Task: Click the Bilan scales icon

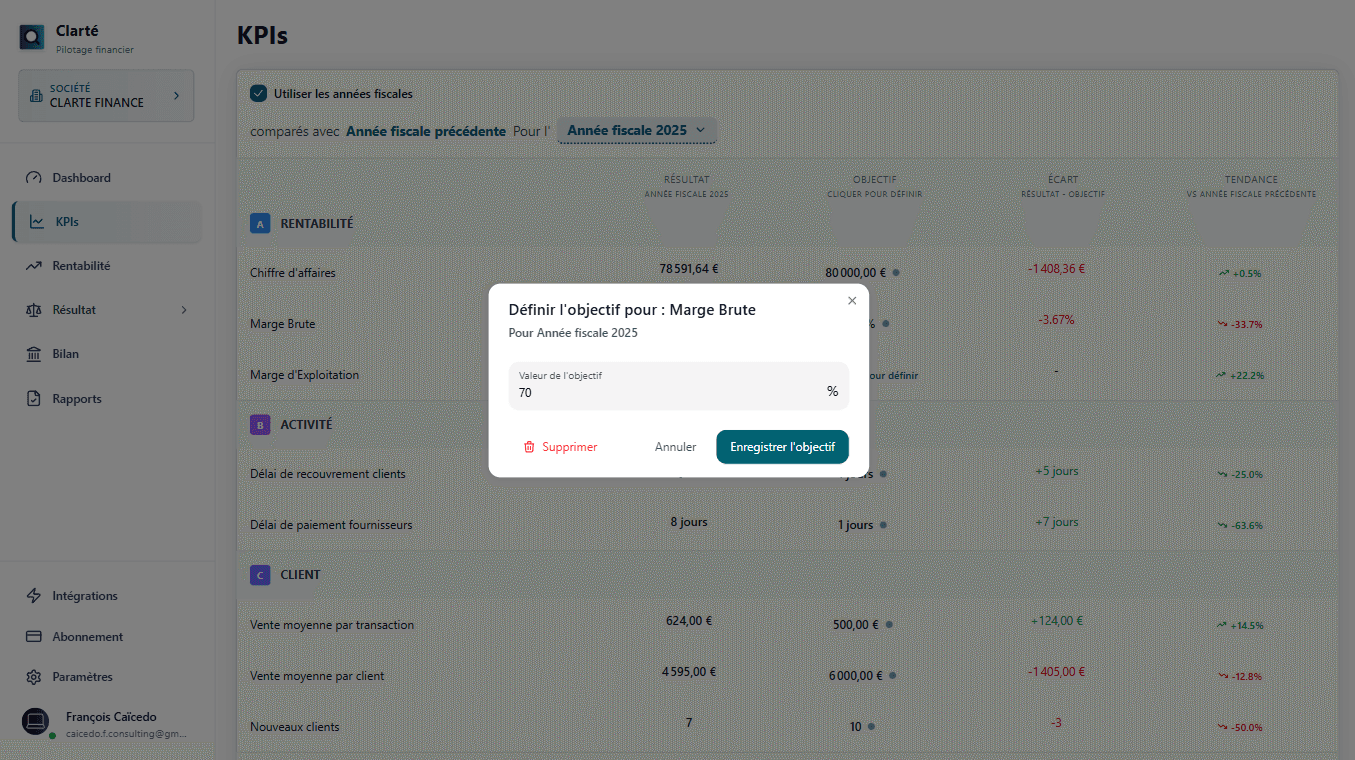Action: (x=33, y=353)
